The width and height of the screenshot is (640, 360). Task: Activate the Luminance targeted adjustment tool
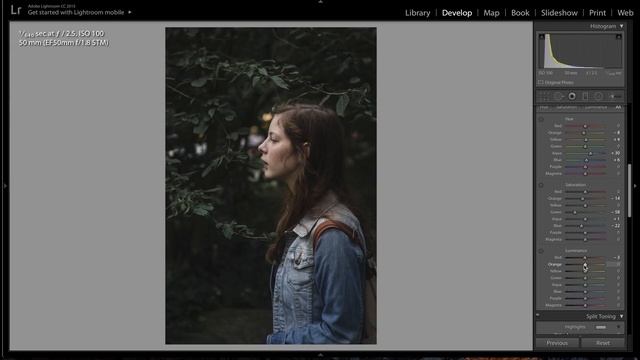click(x=541, y=251)
